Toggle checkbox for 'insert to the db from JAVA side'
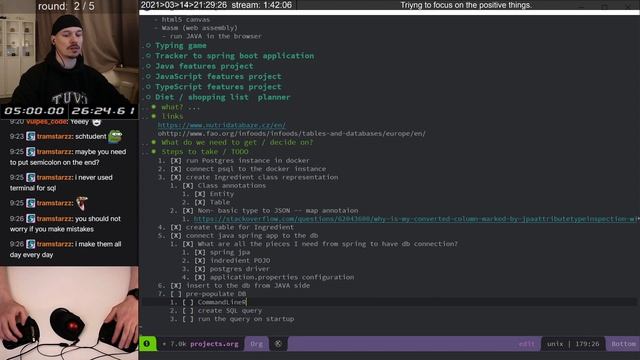640x360 pixels. 176,285
